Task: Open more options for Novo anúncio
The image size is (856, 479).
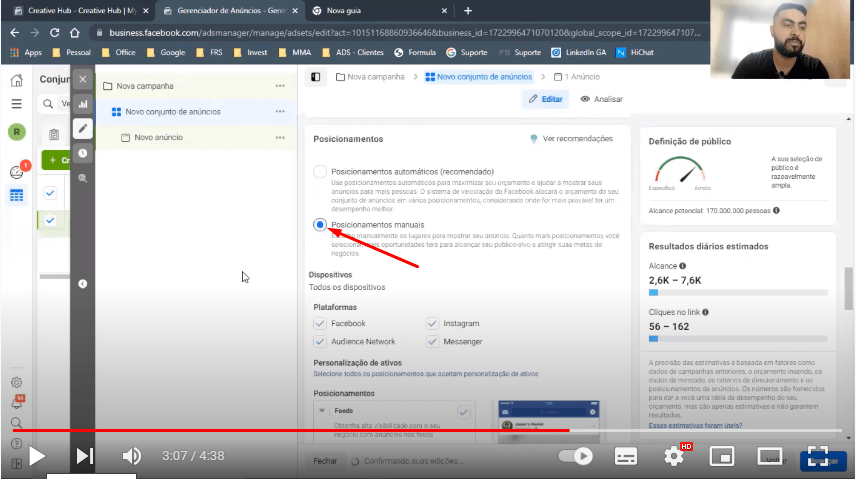Action: coord(280,137)
